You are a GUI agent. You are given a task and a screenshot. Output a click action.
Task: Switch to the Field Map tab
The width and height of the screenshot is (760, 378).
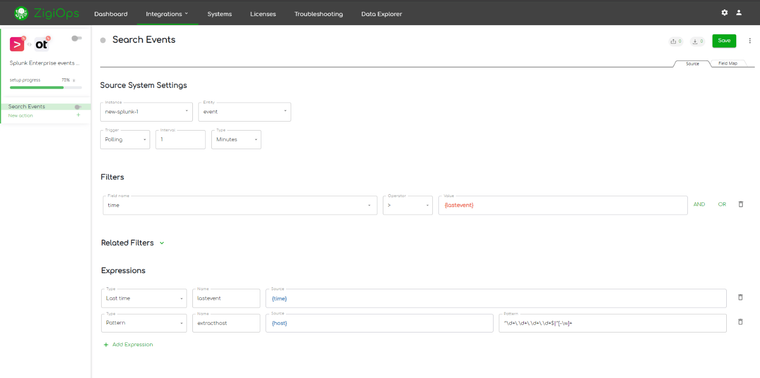[728, 63]
